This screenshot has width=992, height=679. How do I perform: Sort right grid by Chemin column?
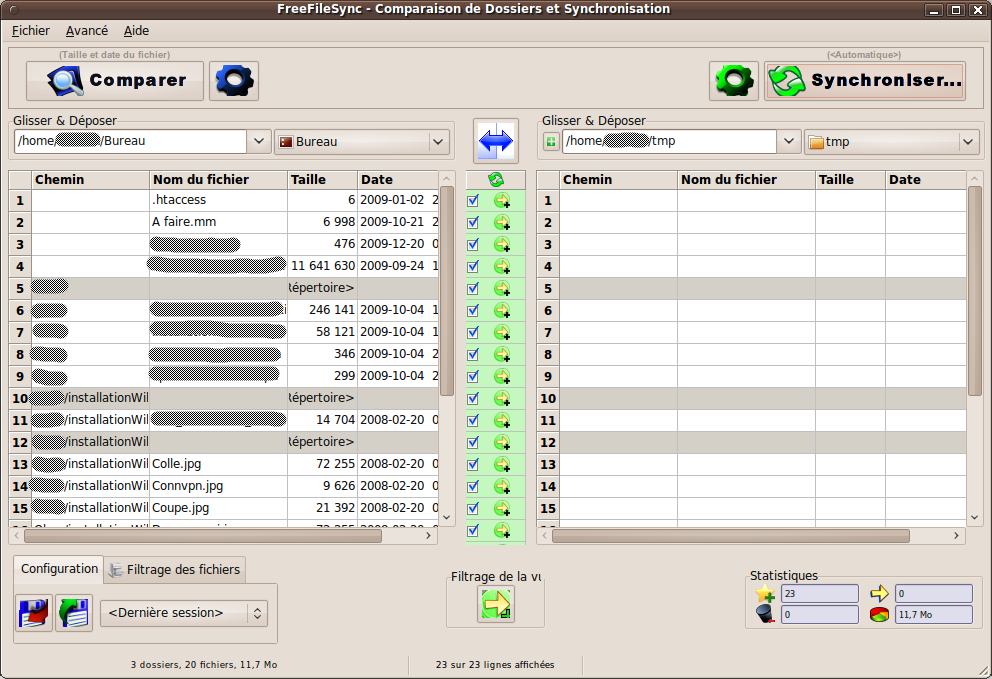[619, 180]
